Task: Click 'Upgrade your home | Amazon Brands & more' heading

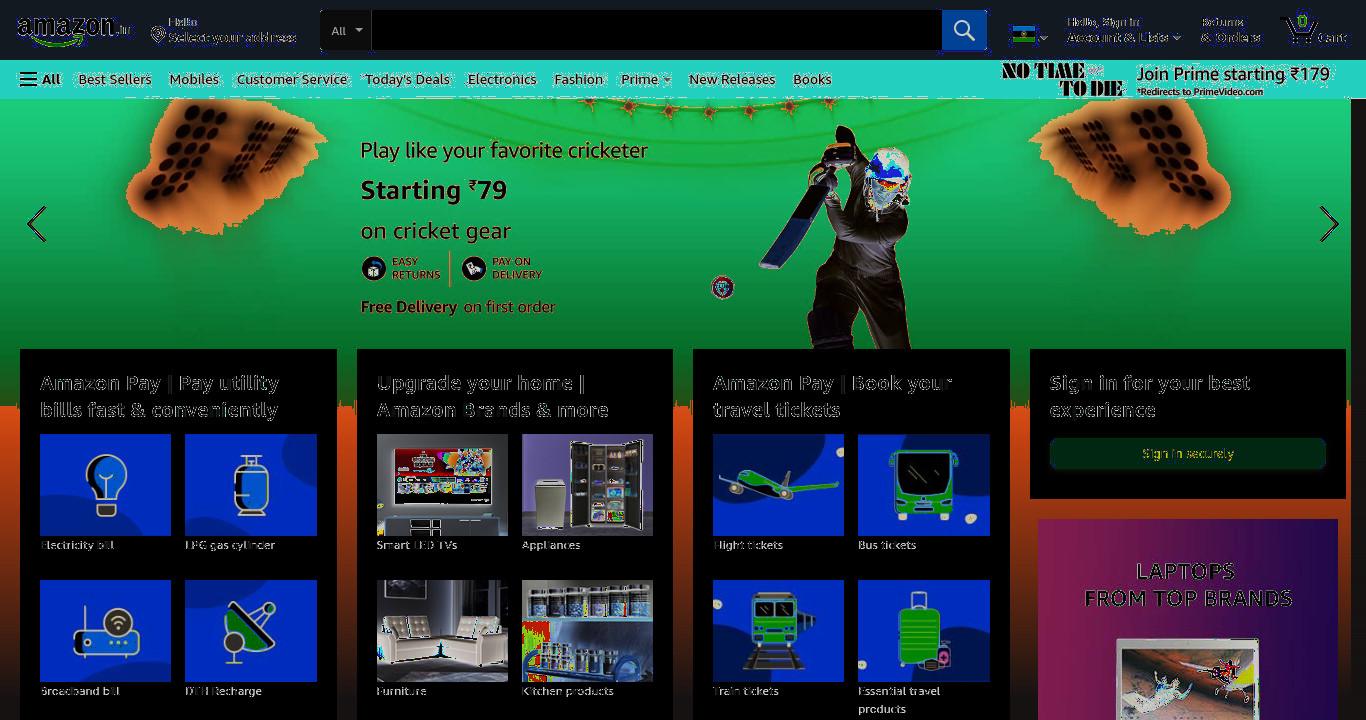Action: 493,396
